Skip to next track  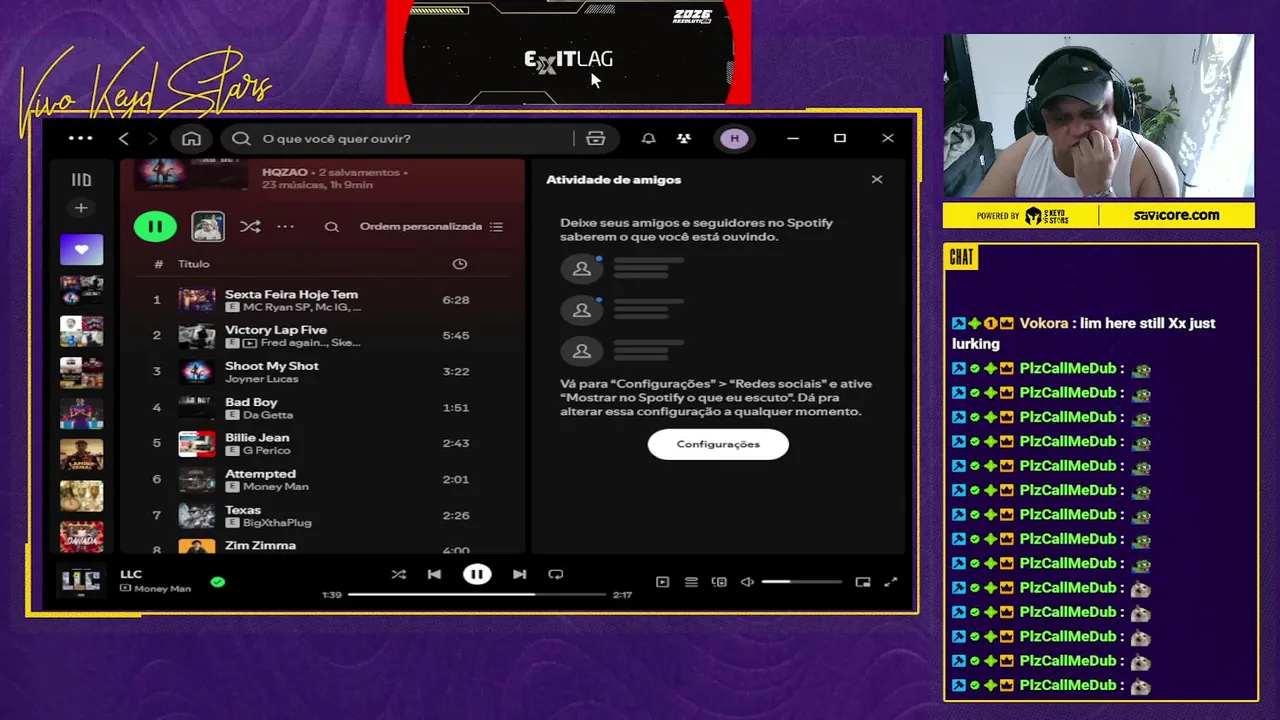tap(519, 574)
